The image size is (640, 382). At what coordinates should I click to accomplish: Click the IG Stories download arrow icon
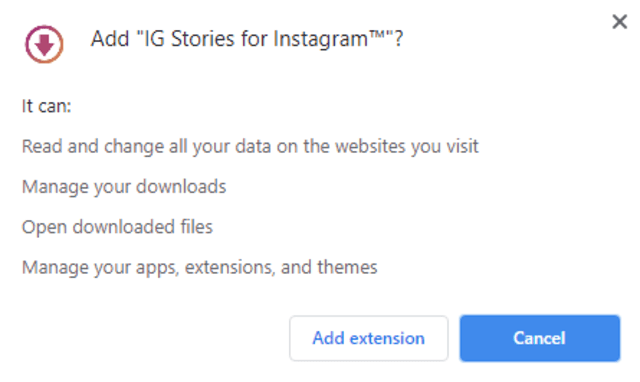coord(44,44)
